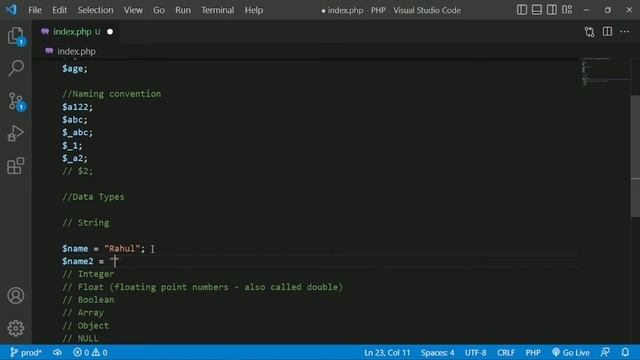Toggle the secondary side bar layout
Image resolution: width=640 pixels, height=360 pixels.
click(x=551, y=10)
